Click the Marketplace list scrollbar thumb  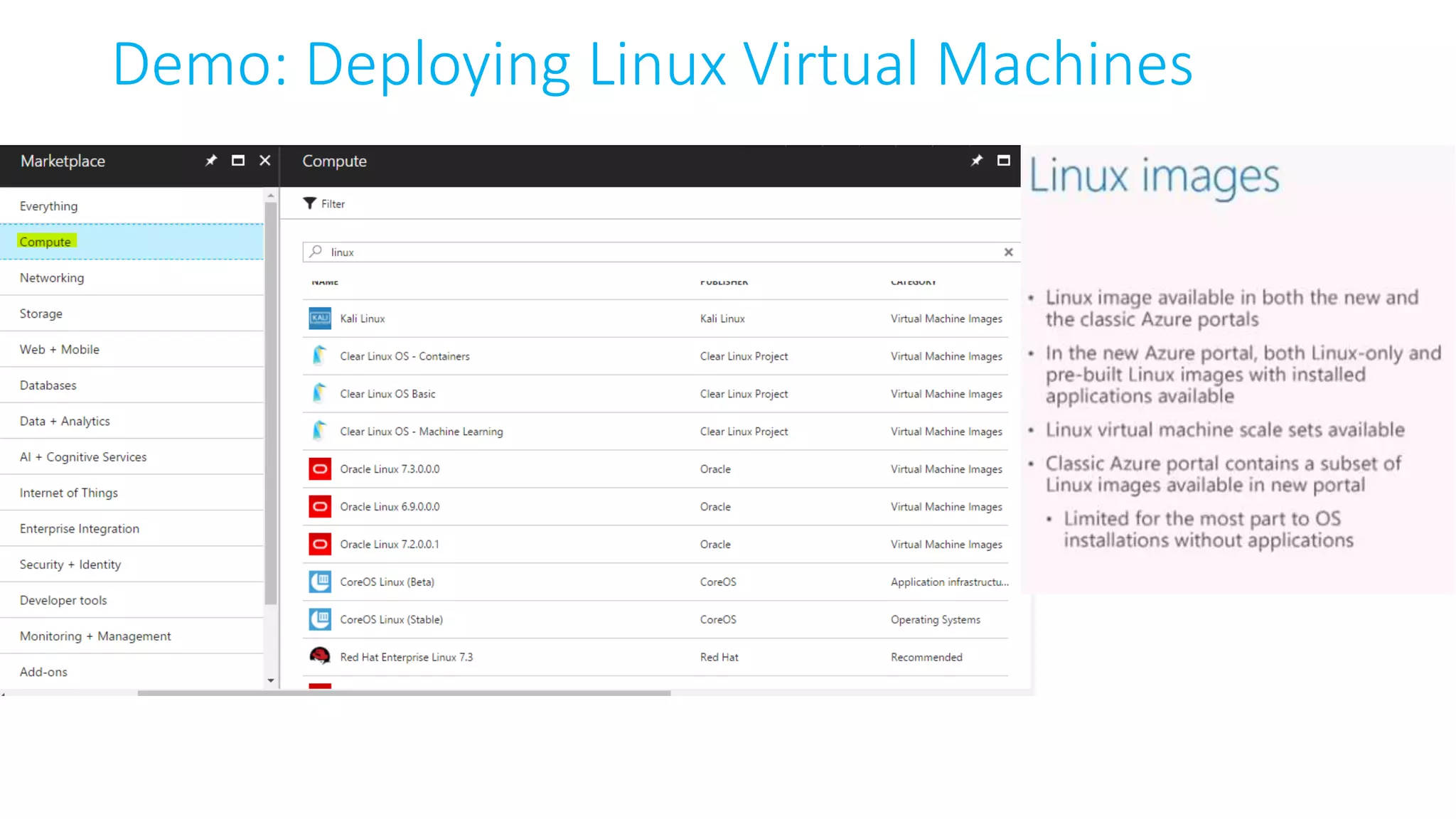tap(270, 403)
